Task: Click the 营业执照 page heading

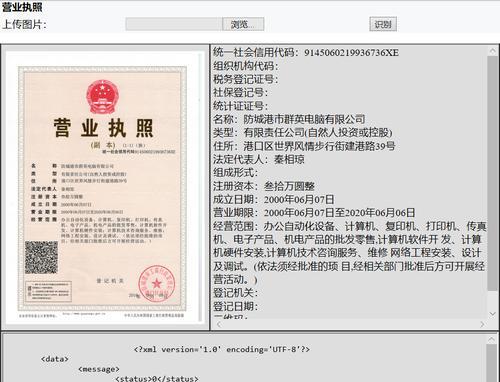Action: 22,7
